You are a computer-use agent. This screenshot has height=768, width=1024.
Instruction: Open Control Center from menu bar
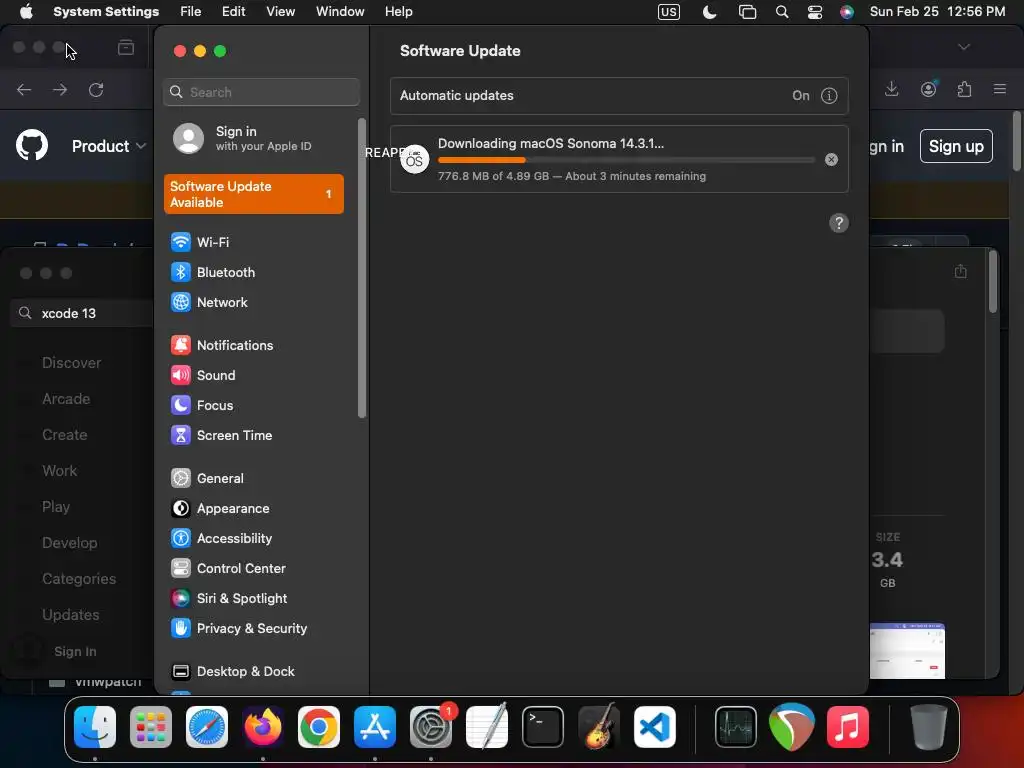814,12
